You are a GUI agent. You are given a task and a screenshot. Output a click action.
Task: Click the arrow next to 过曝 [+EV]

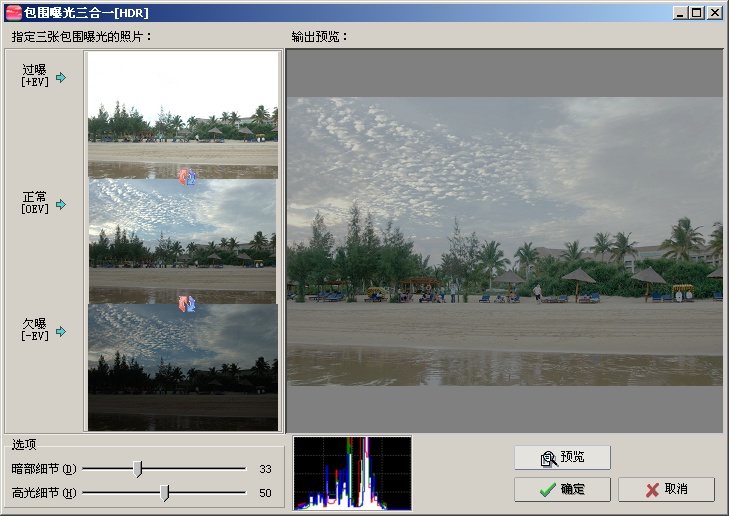61,77
